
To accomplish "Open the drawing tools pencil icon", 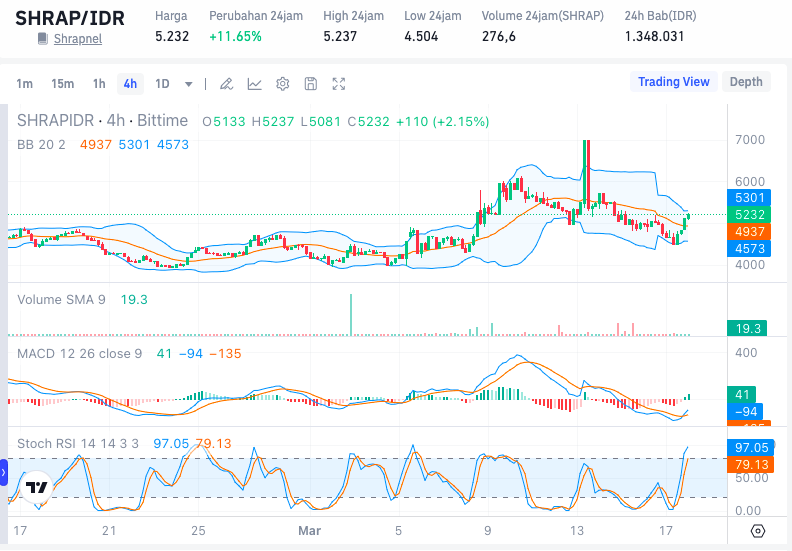I will (x=227, y=84).
